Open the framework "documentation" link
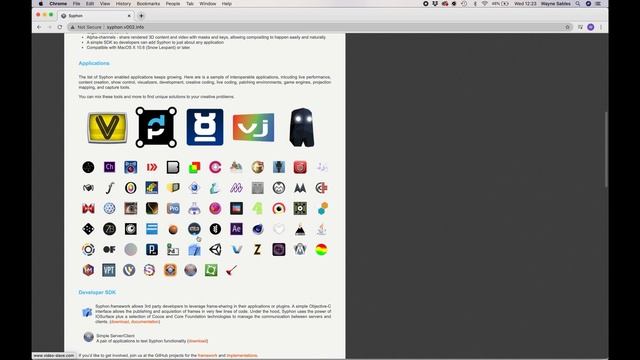The height and width of the screenshot is (360, 640). tap(144, 322)
